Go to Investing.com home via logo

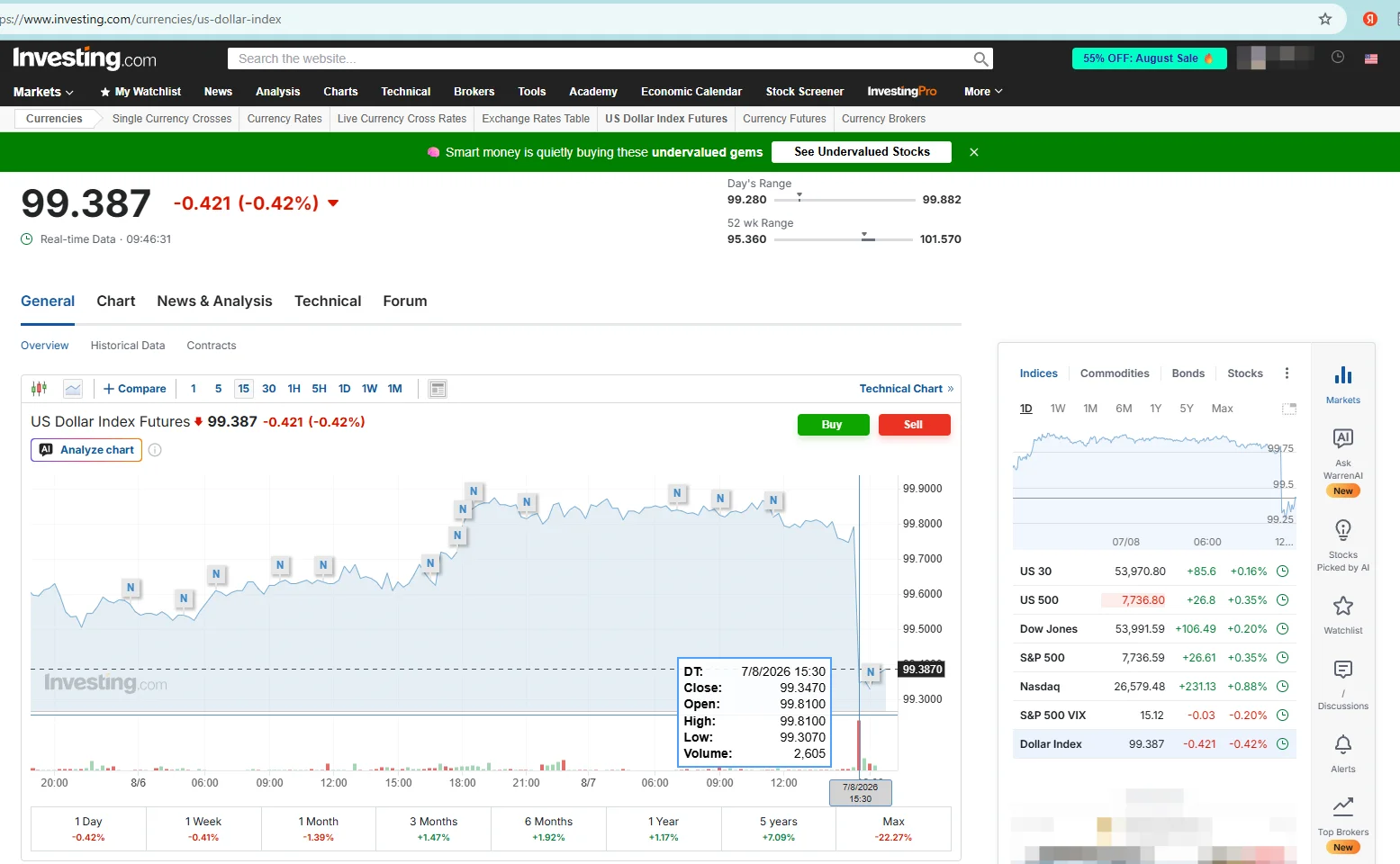tap(85, 58)
